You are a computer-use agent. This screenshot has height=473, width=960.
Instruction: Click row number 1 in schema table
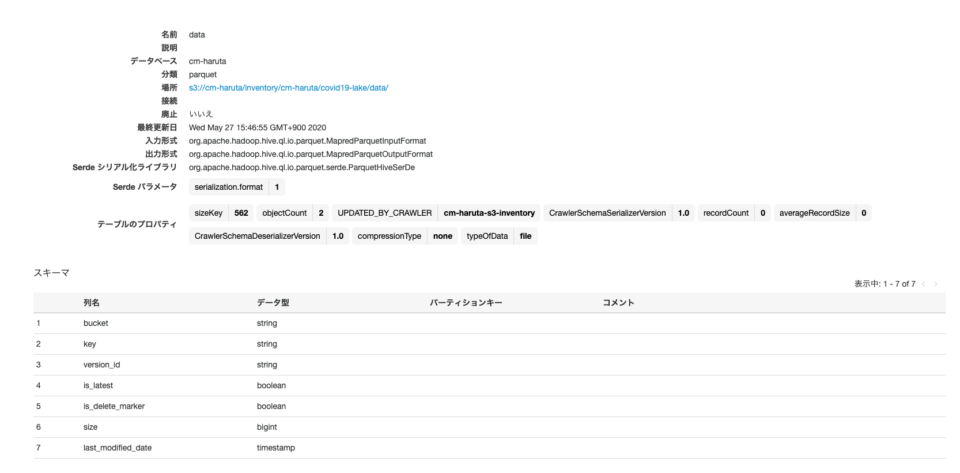pyautogui.click(x=38, y=323)
